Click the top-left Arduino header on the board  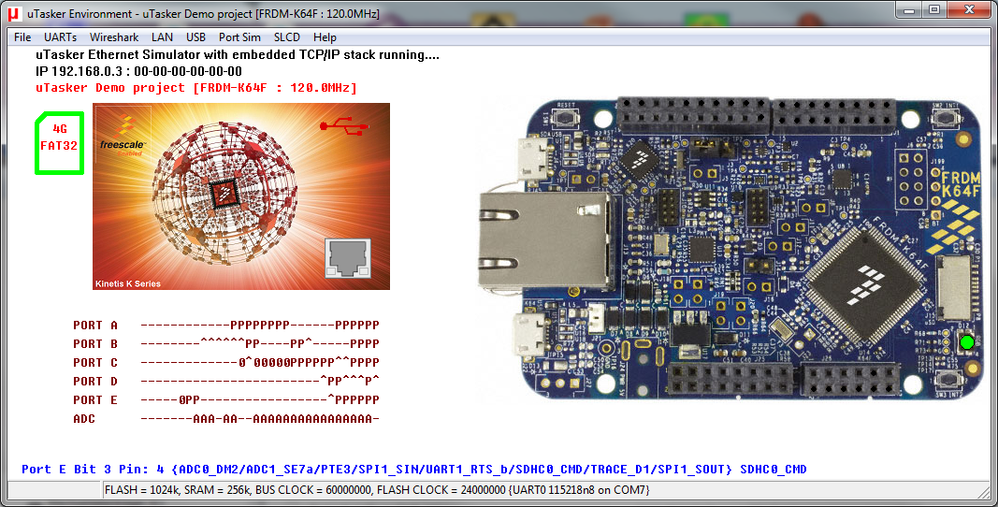tap(694, 115)
